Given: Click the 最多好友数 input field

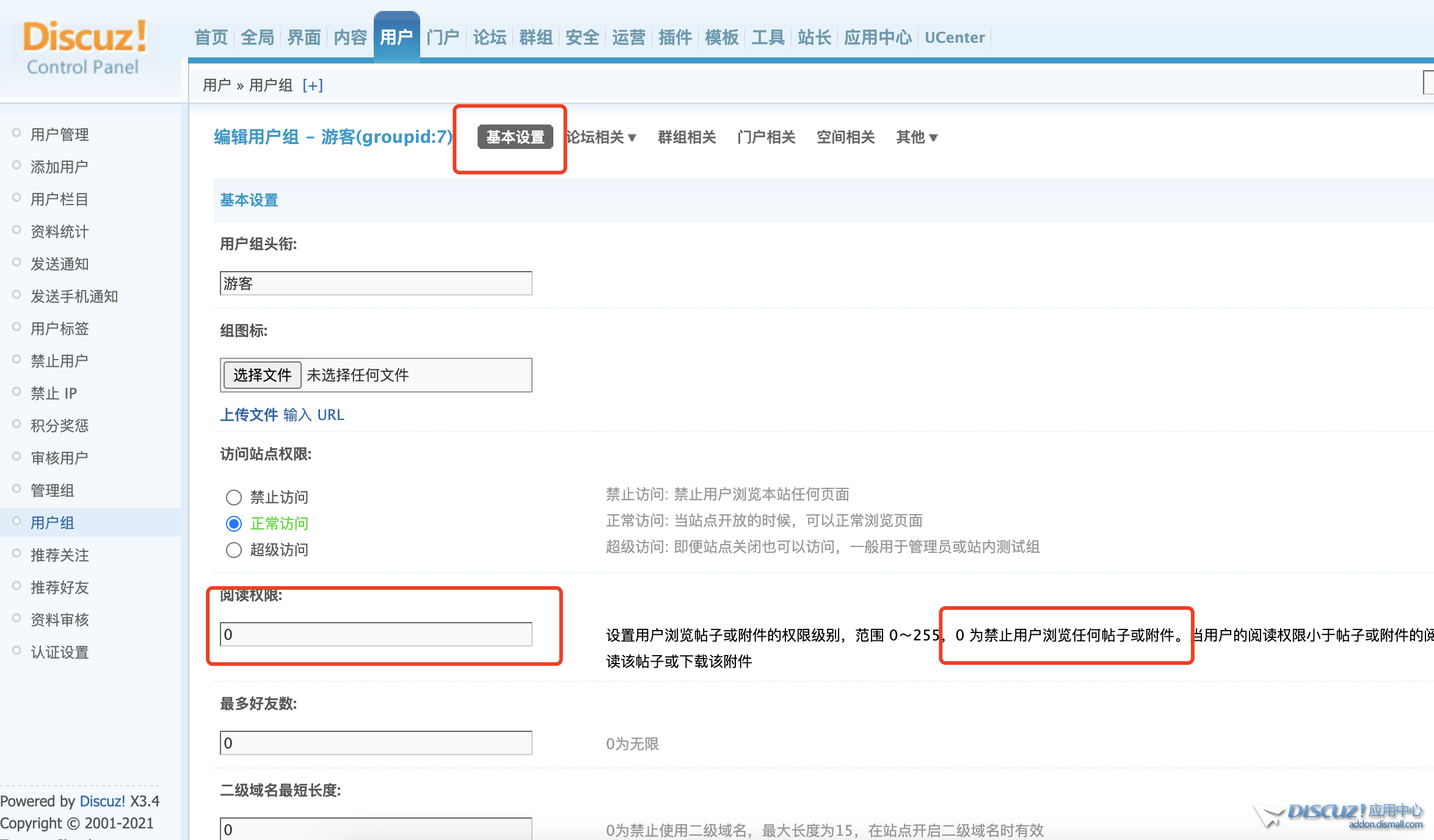Looking at the screenshot, I should pos(376,743).
